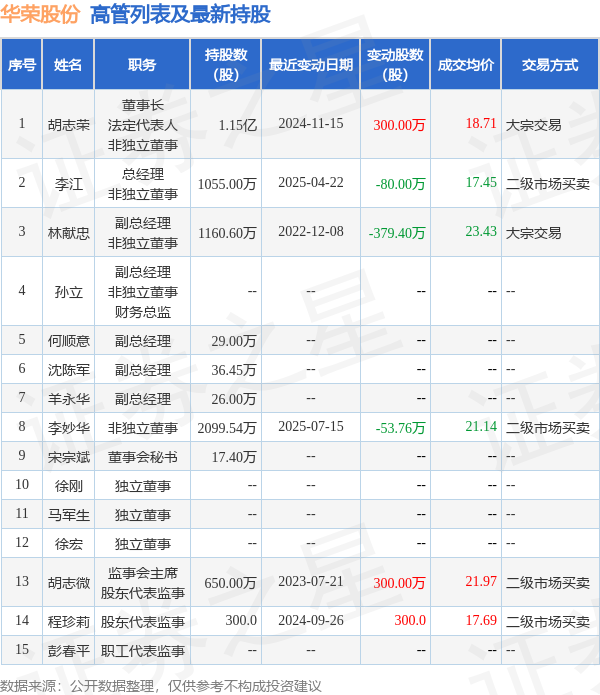Click the data source disclaimer footer

(x=161, y=686)
